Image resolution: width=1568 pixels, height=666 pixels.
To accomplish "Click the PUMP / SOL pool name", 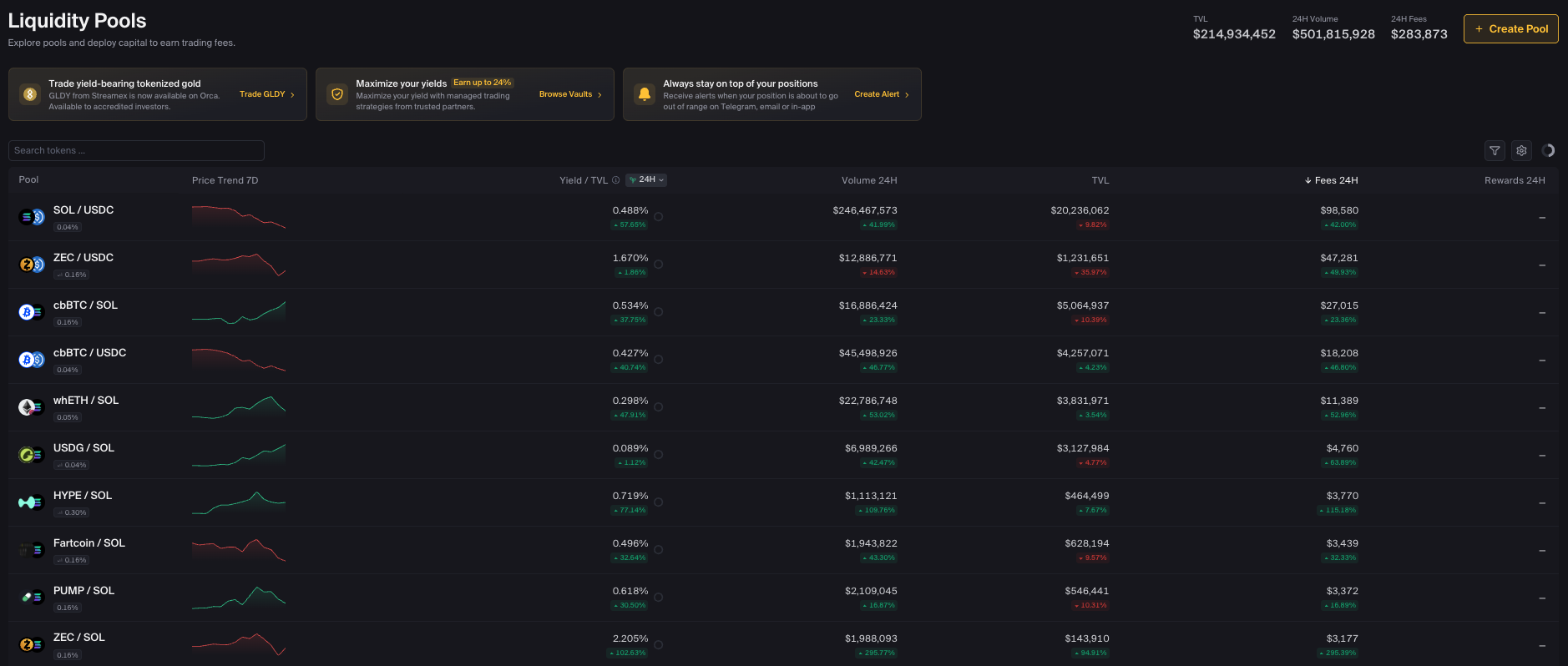I will (x=83, y=591).
